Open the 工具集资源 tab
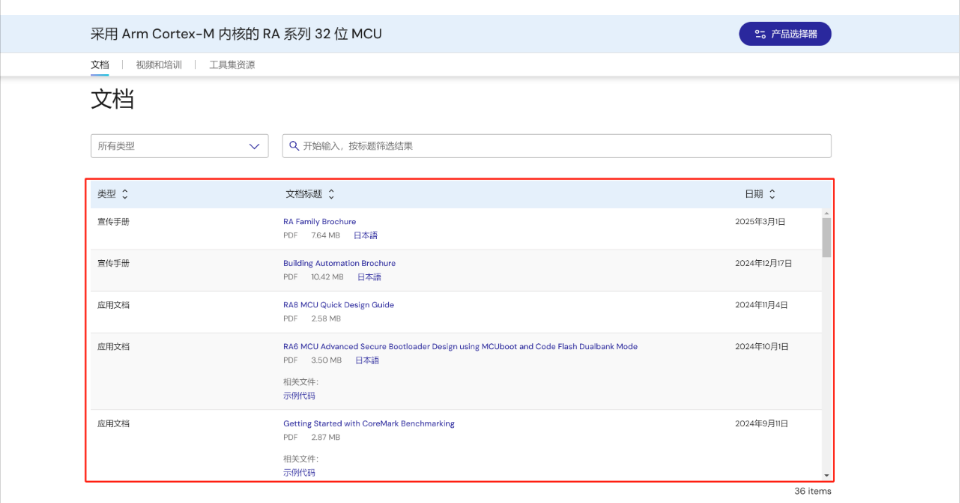The height and width of the screenshot is (503, 960). pyautogui.click(x=232, y=65)
